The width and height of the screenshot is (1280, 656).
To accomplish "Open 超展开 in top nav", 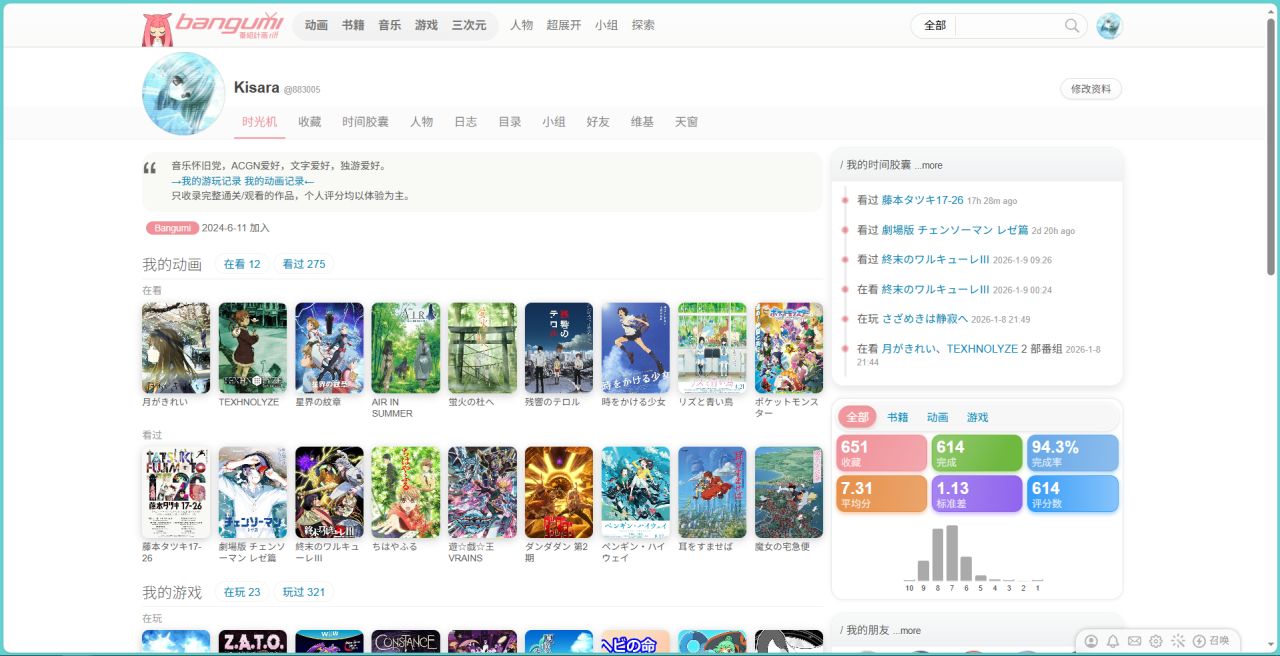I will click(x=564, y=25).
